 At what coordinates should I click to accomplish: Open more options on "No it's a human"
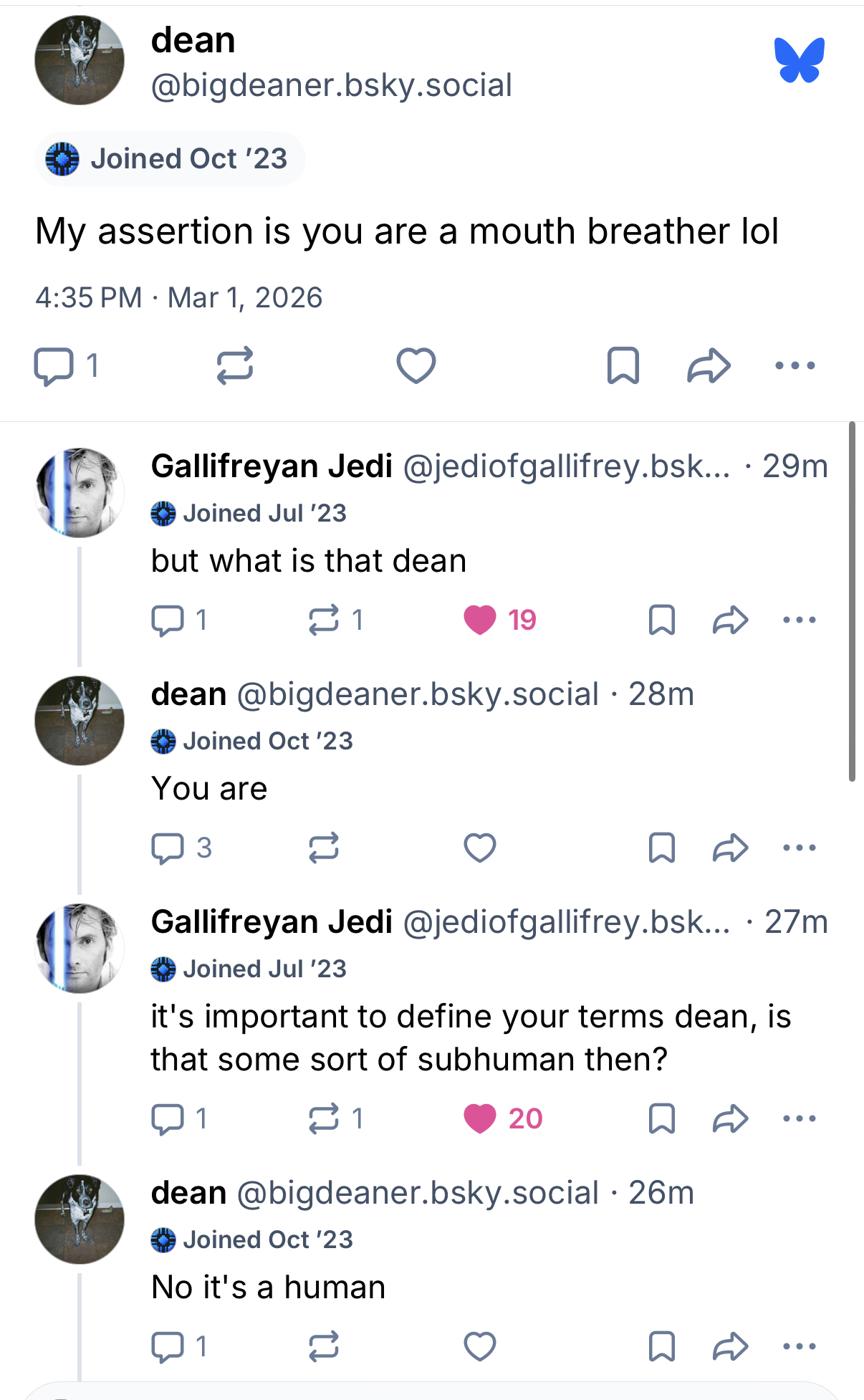coord(800,1346)
